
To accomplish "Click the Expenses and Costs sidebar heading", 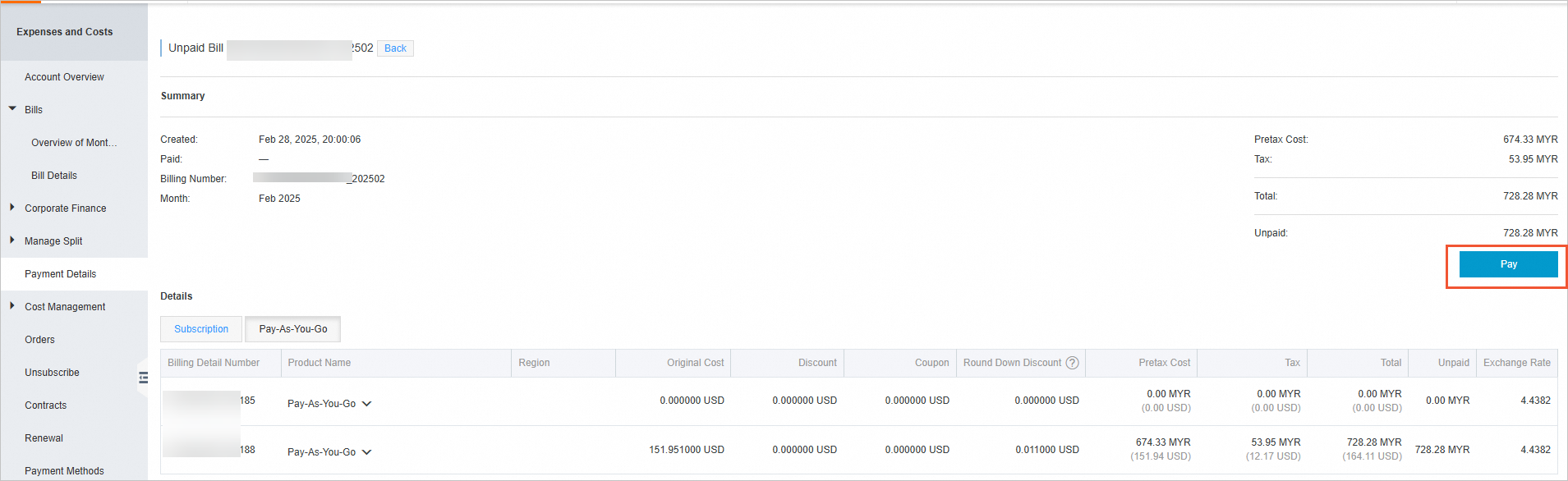I will point(65,32).
